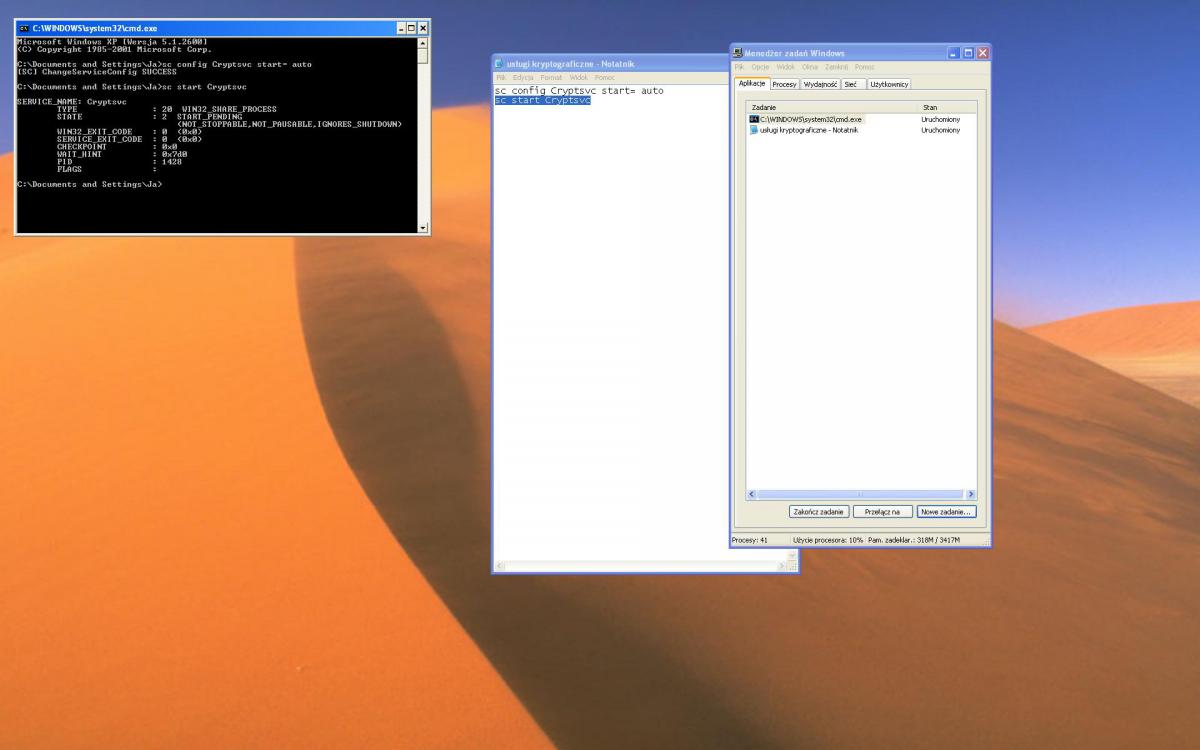The height and width of the screenshot is (750, 1200).
Task: Click the 'START_PENDING' STATE line in cmd
Action: tap(149, 116)
